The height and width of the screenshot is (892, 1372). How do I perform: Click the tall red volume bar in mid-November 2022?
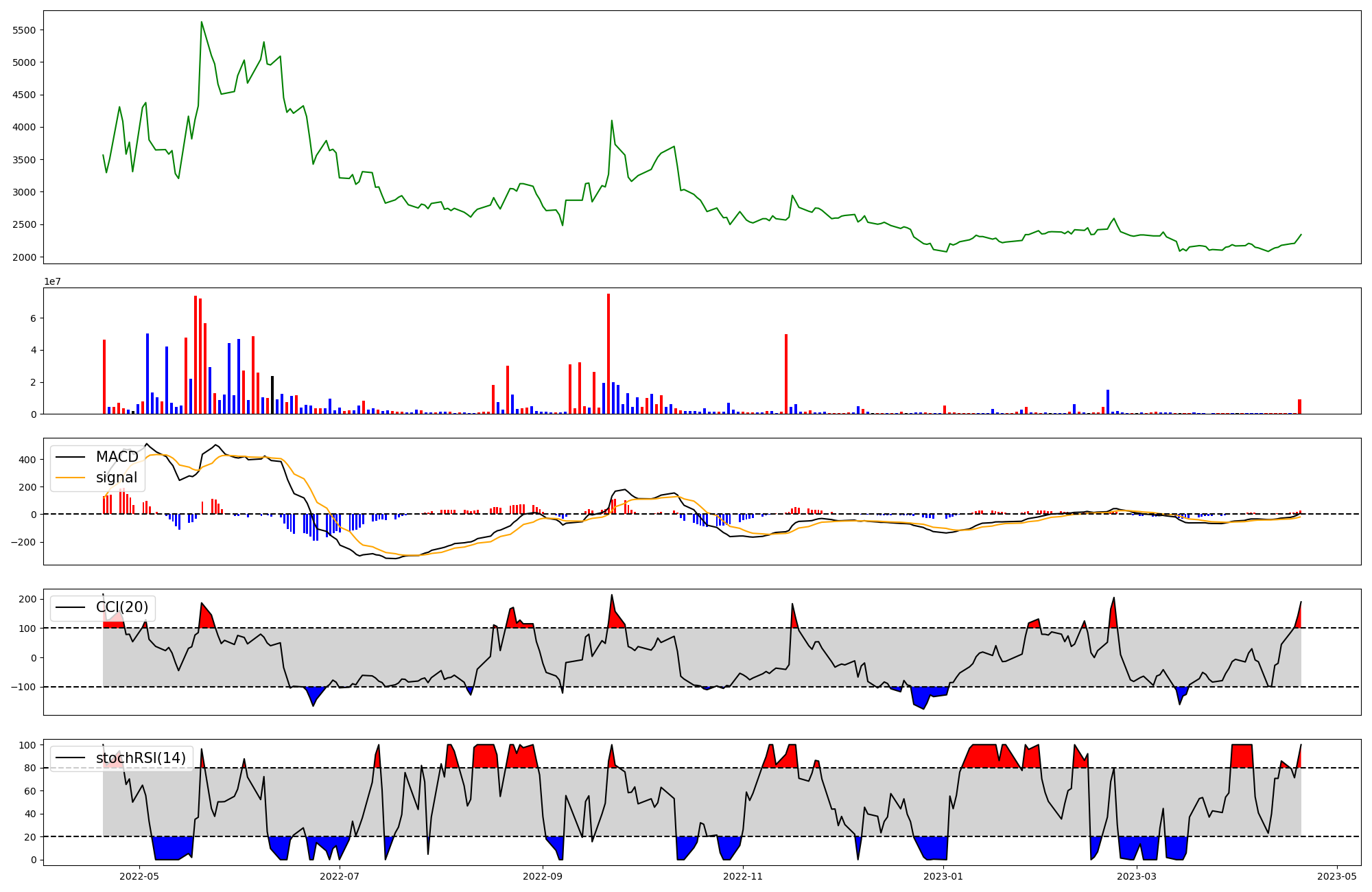786,374
